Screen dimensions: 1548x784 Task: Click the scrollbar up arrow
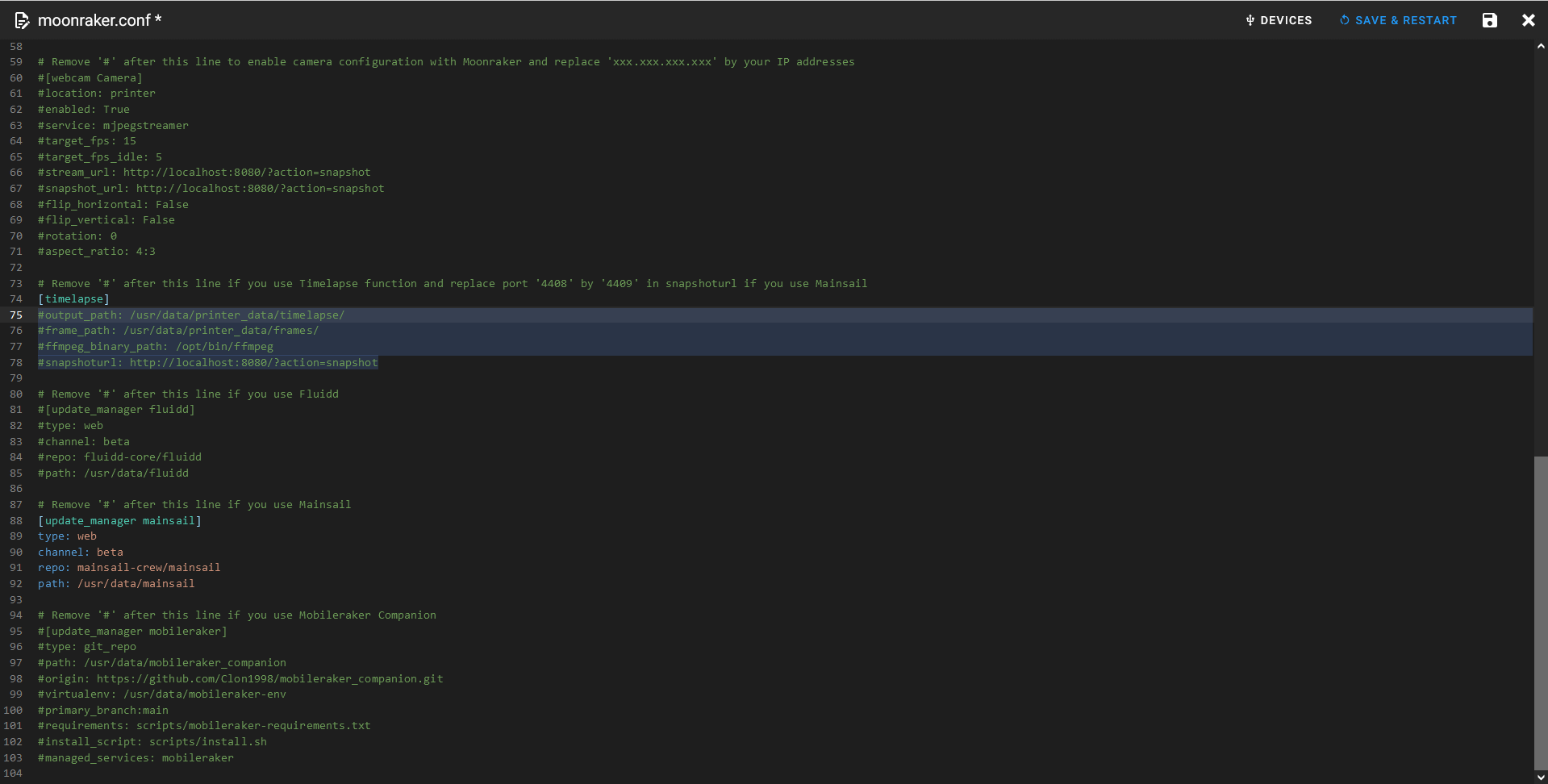(1541, 47)
